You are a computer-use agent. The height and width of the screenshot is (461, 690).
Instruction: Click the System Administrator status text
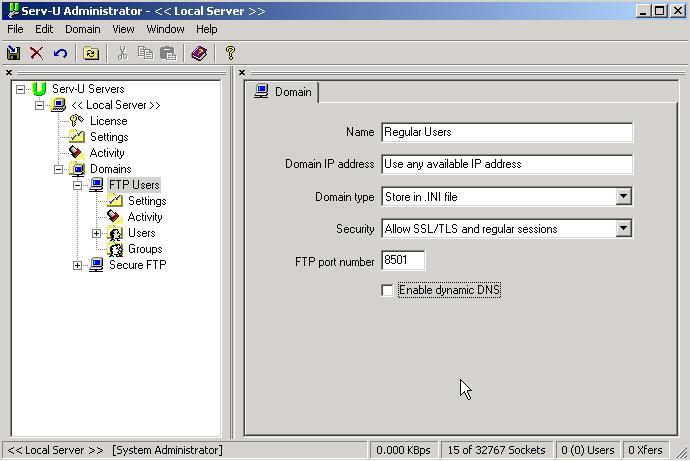[x=167, y=450]
